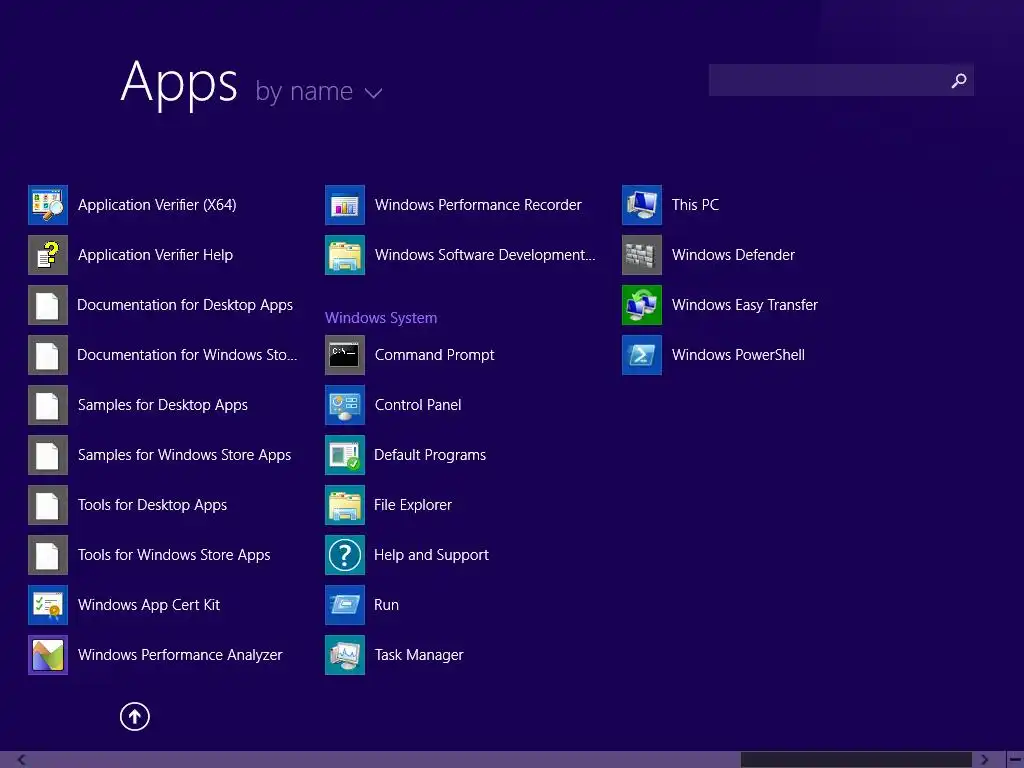The height and width of the screenshot is (768, 1024).
Task: Click the horizontal scrollbar thumb
Action: point(856,760)
